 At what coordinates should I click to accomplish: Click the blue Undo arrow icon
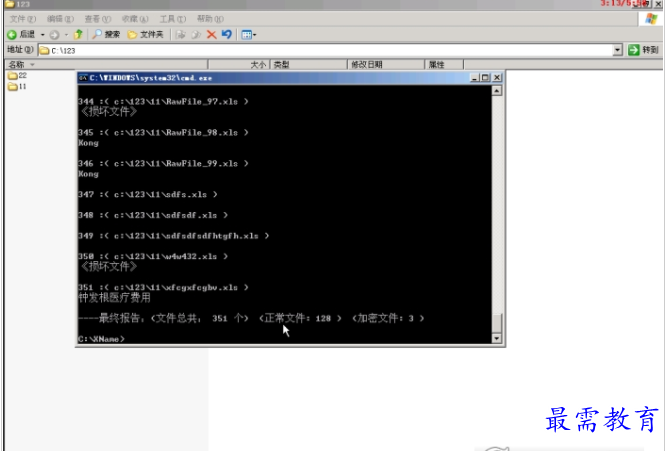[x=227, y=34]
